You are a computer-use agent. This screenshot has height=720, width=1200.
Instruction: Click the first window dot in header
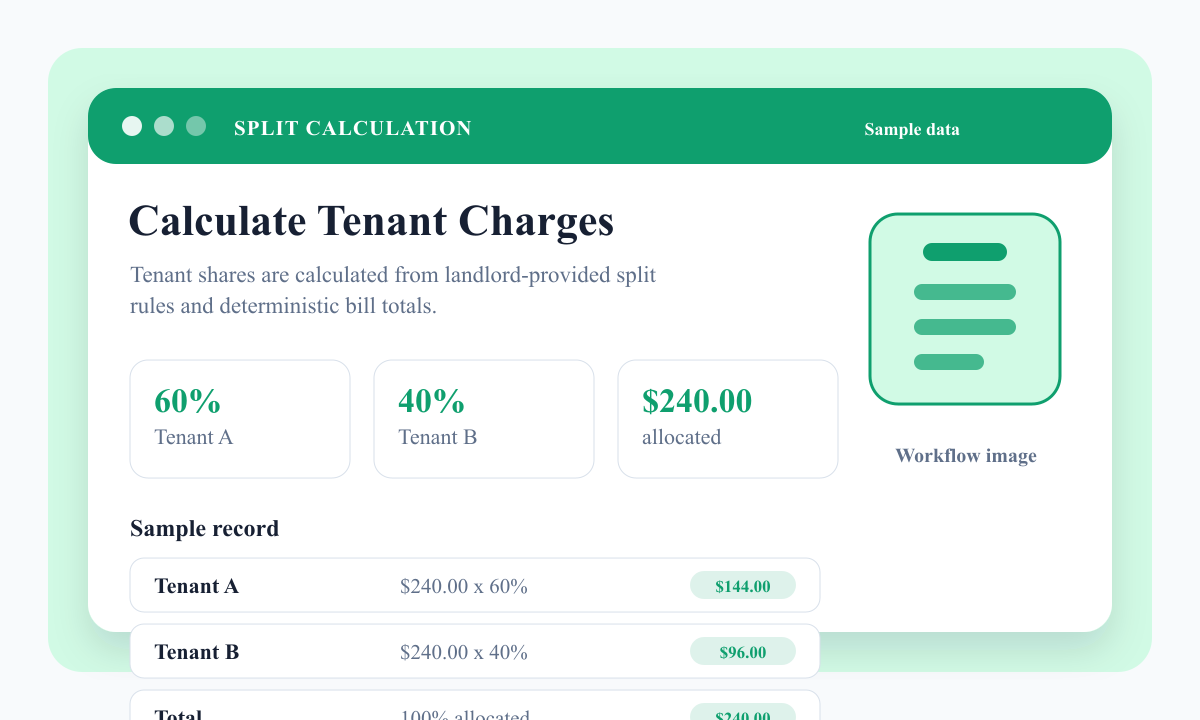click(132, 126)
